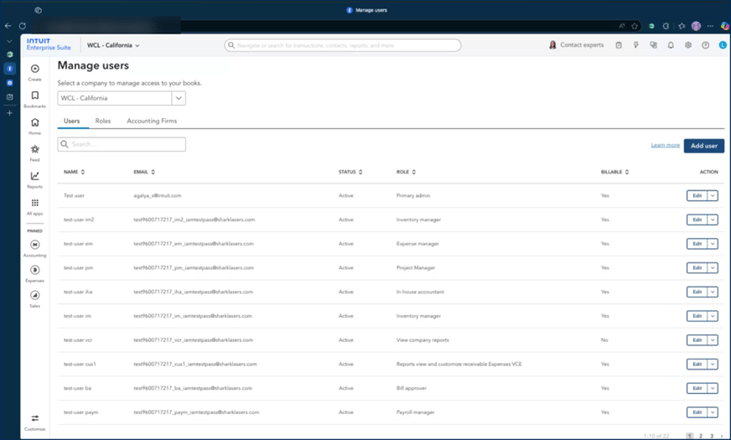Screen dimensions: 731x440
Task: Expand action dropdown arrow for Test user row
Action: click(x=712, y=196)
